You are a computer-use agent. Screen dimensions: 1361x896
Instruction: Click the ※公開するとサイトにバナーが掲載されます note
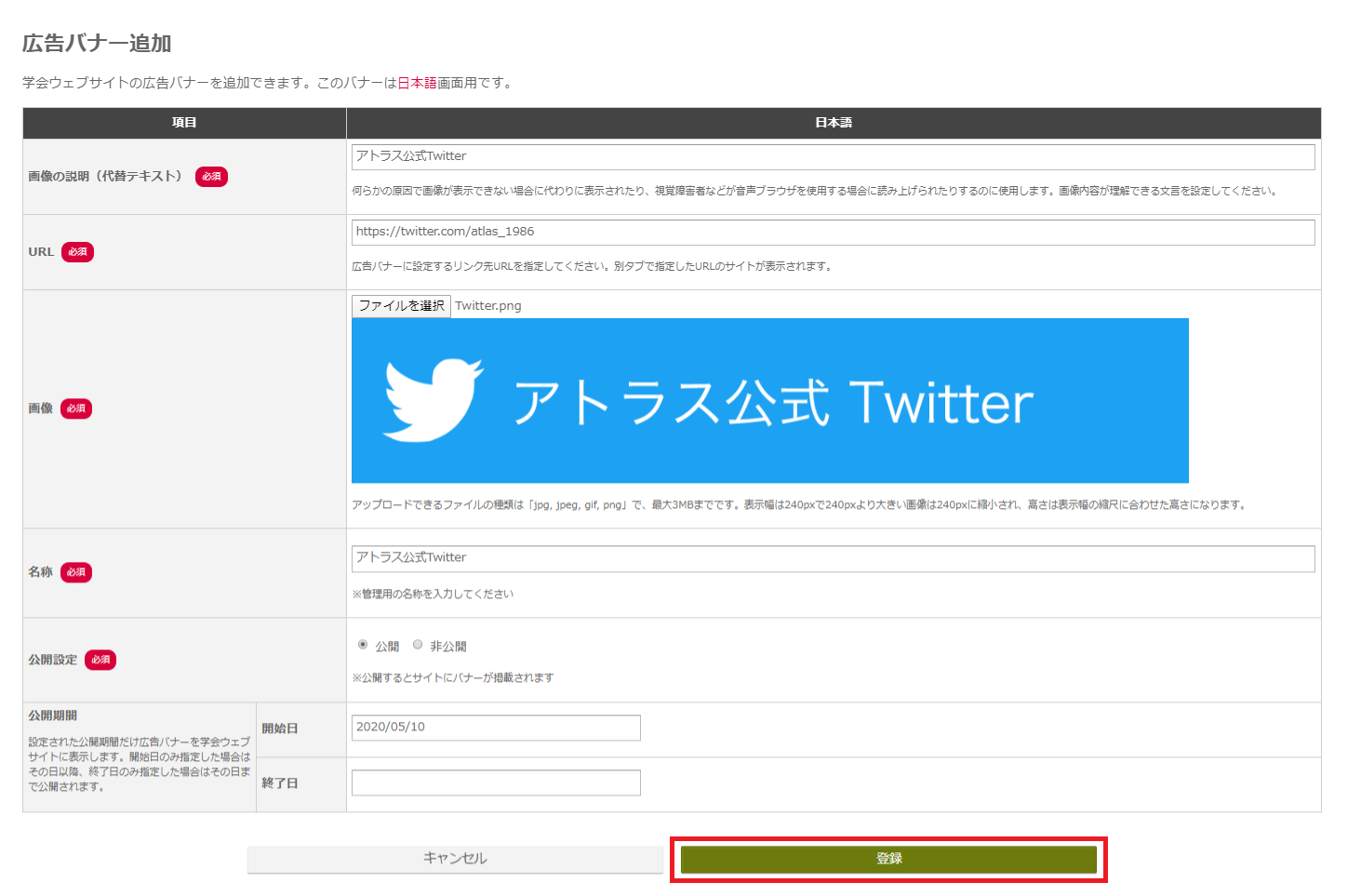pyautogui.click(x=453, y=677)
